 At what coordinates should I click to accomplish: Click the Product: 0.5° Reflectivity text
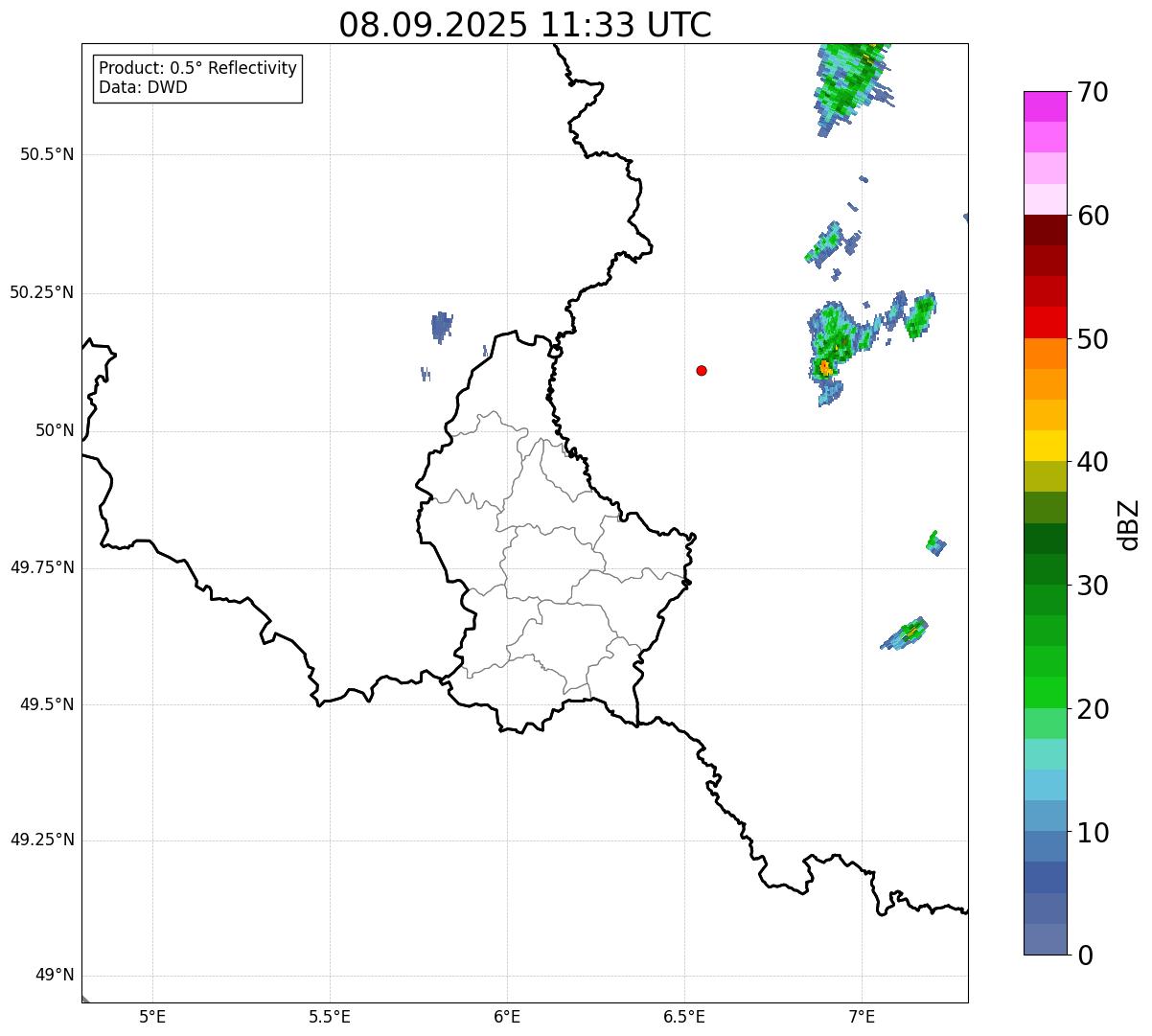[197, 69]
